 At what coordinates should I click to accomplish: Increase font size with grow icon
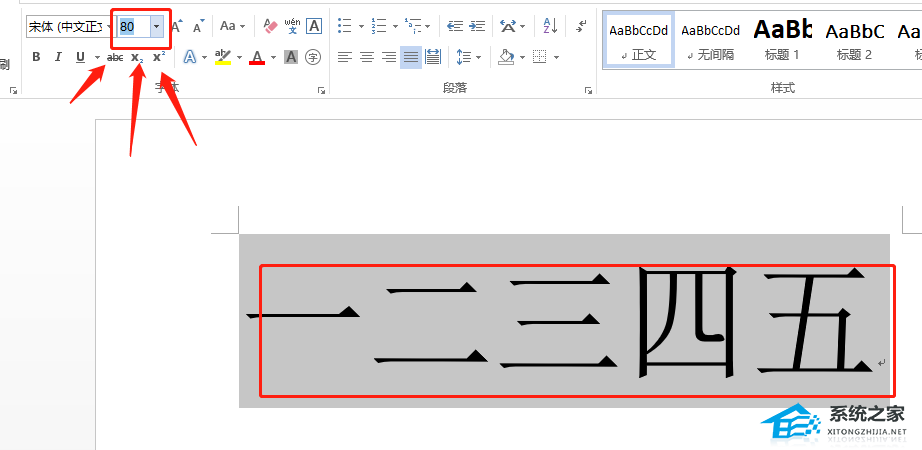click(x=177, y=26)
